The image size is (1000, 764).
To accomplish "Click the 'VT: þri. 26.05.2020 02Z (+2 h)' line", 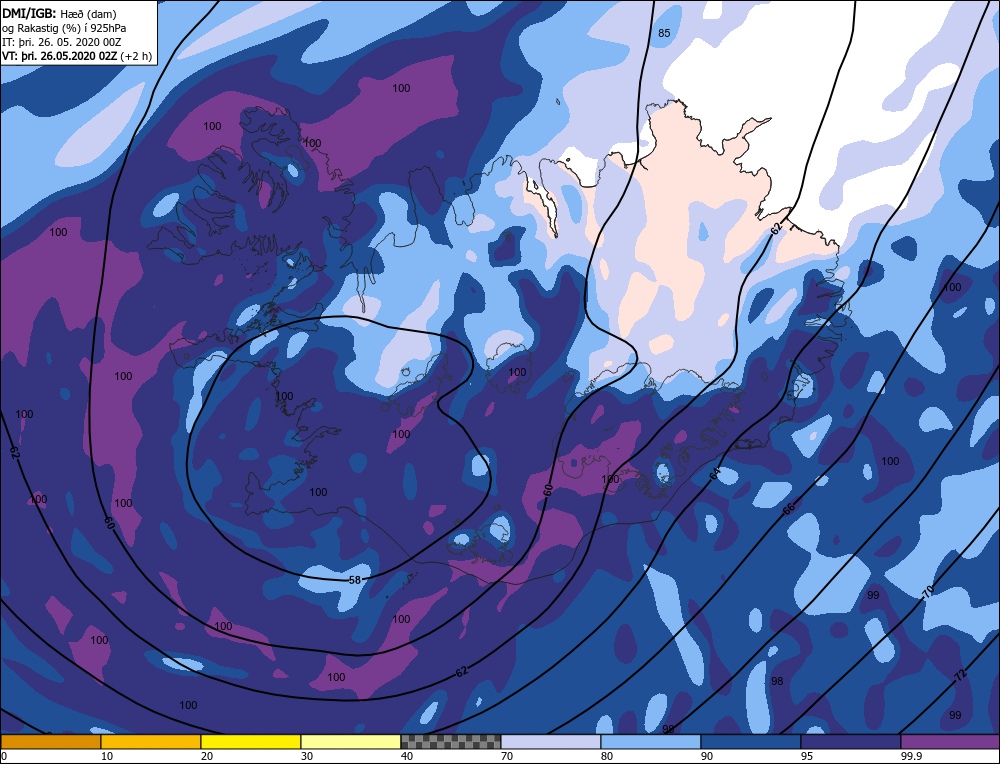I will (x=77, y=56).
